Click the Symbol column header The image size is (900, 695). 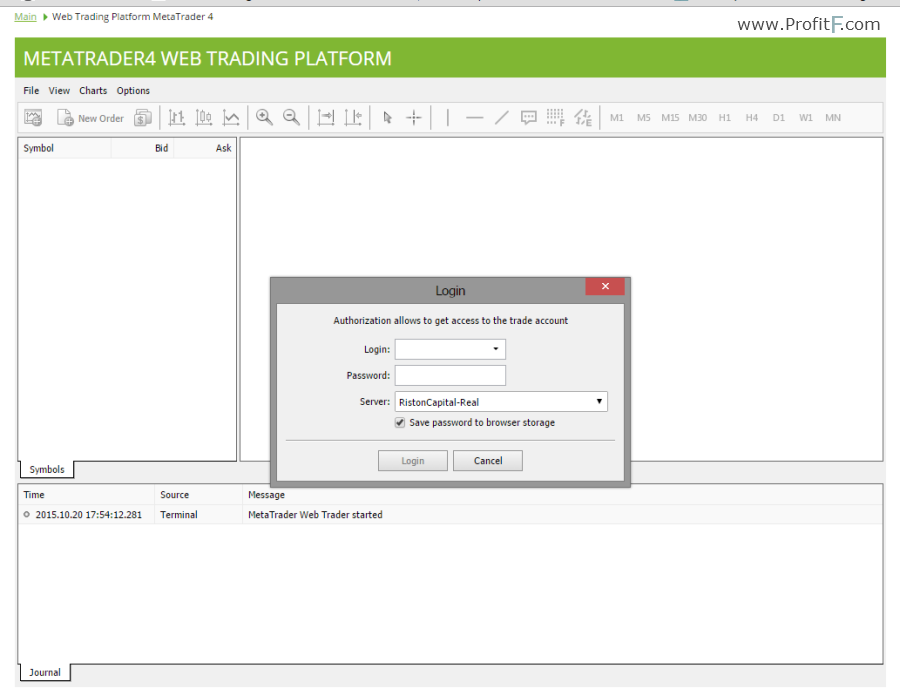pos(64,148)
